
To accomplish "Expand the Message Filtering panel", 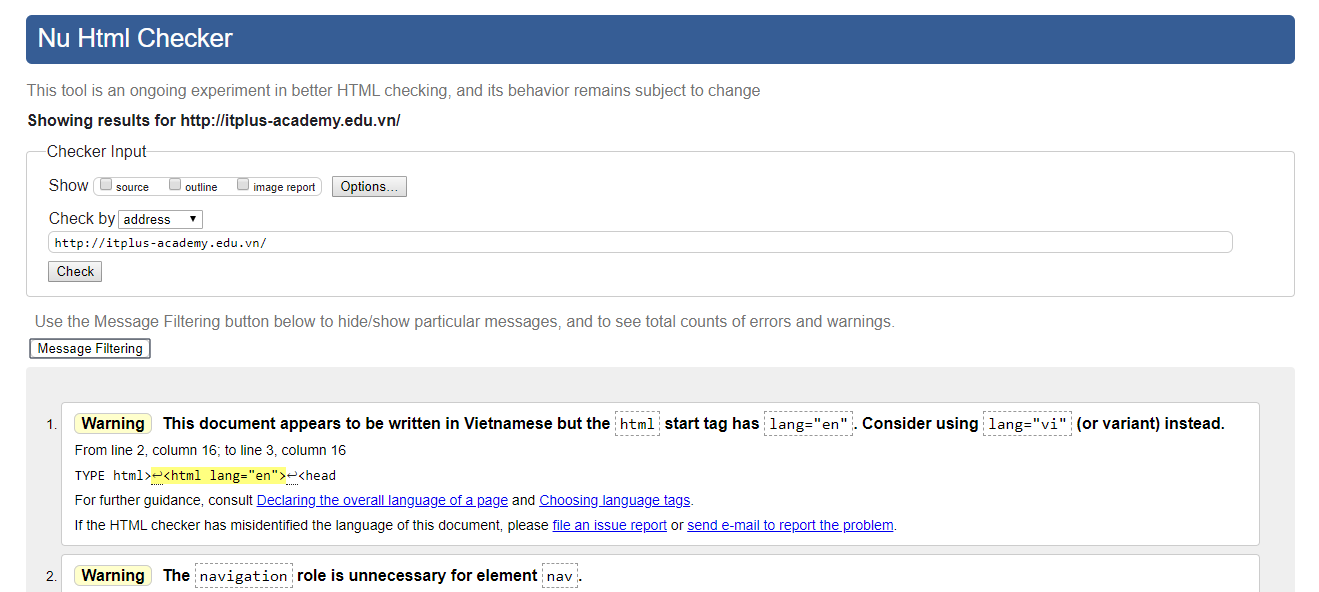I will tap(90, 349).
